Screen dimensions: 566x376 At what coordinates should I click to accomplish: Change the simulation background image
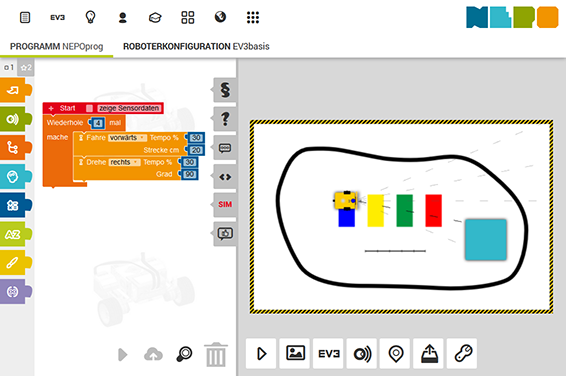click(295, 353)
